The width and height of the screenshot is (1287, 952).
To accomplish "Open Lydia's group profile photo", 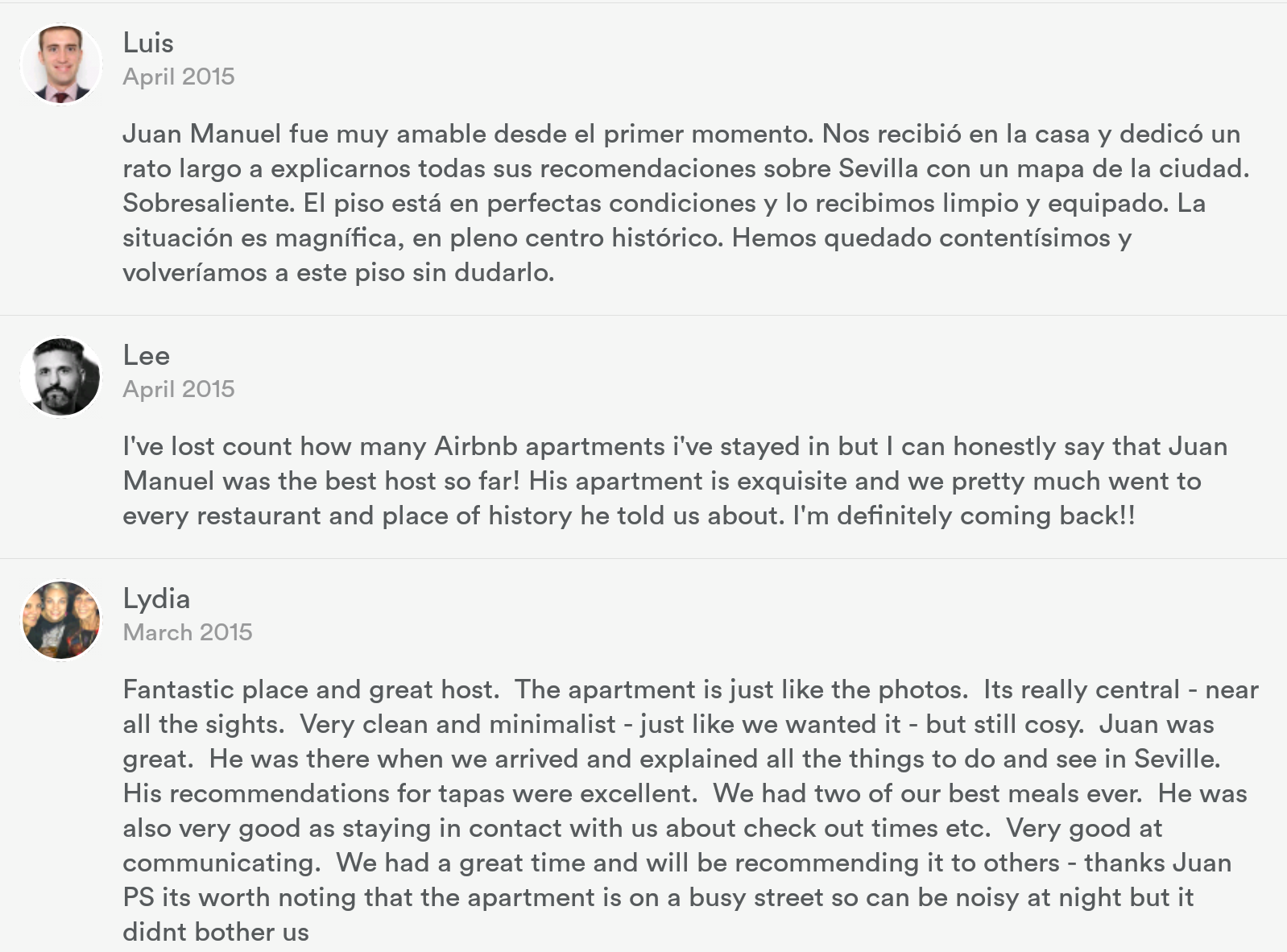I will tap(60, 620).
